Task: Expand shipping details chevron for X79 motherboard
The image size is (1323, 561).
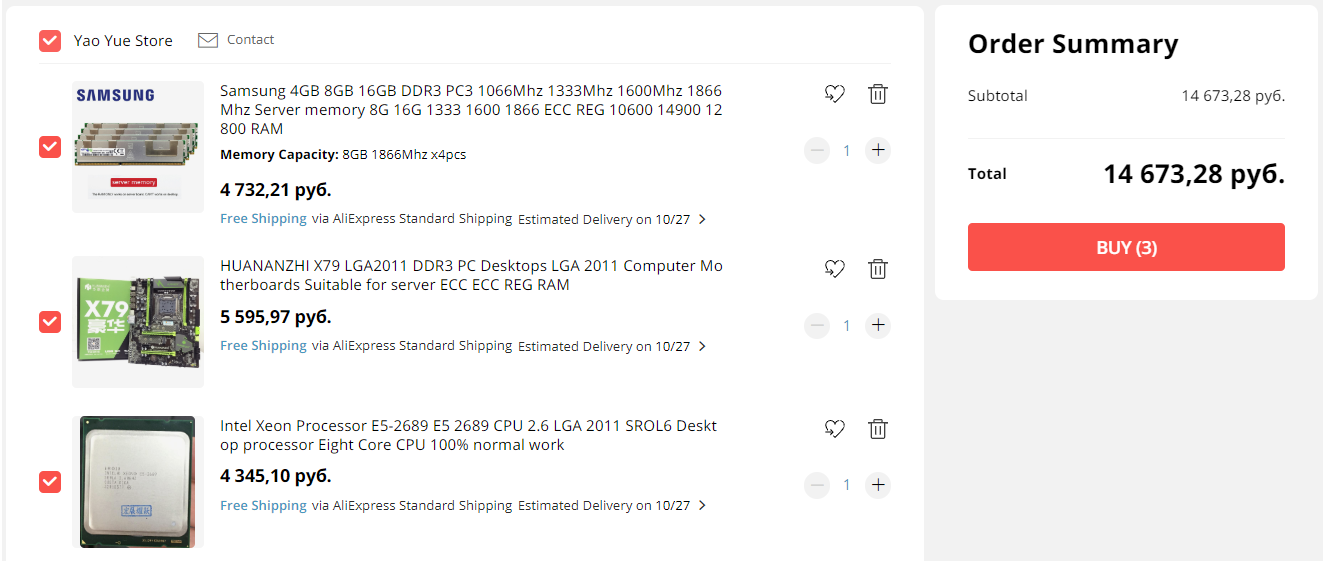Action: [x=702, y=346]
